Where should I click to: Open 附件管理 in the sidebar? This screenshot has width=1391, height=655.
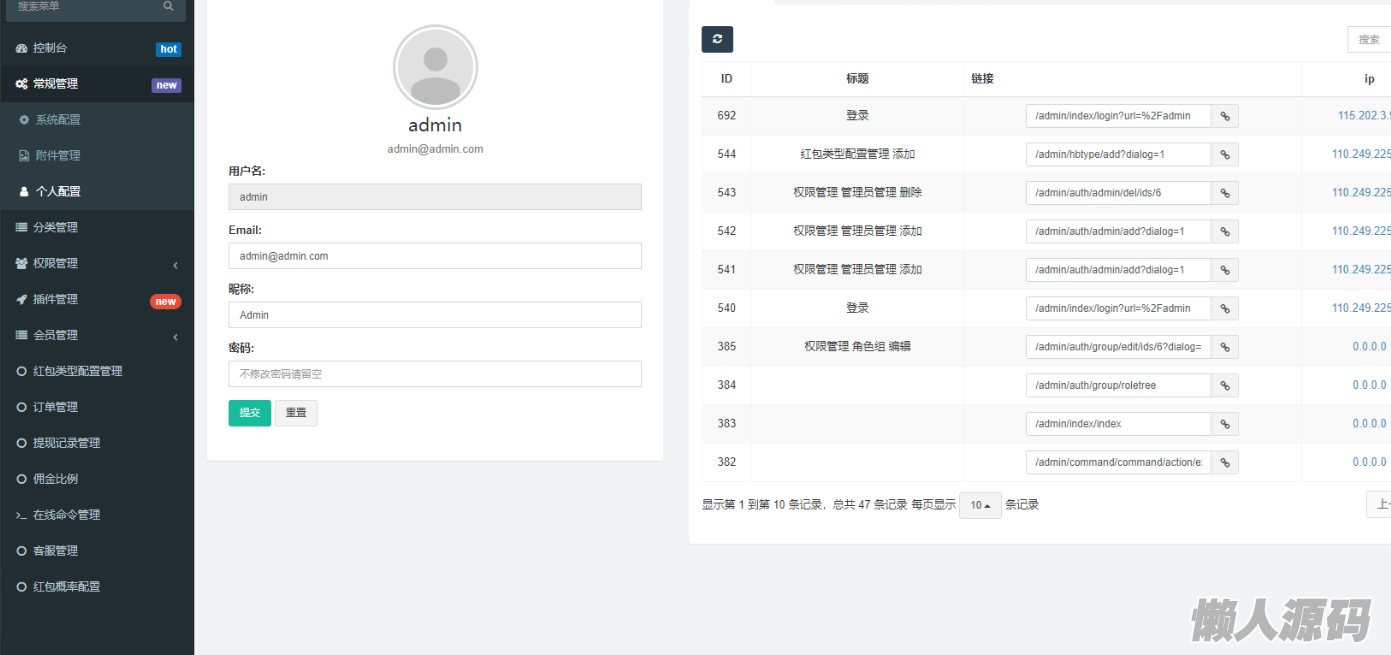58,156
